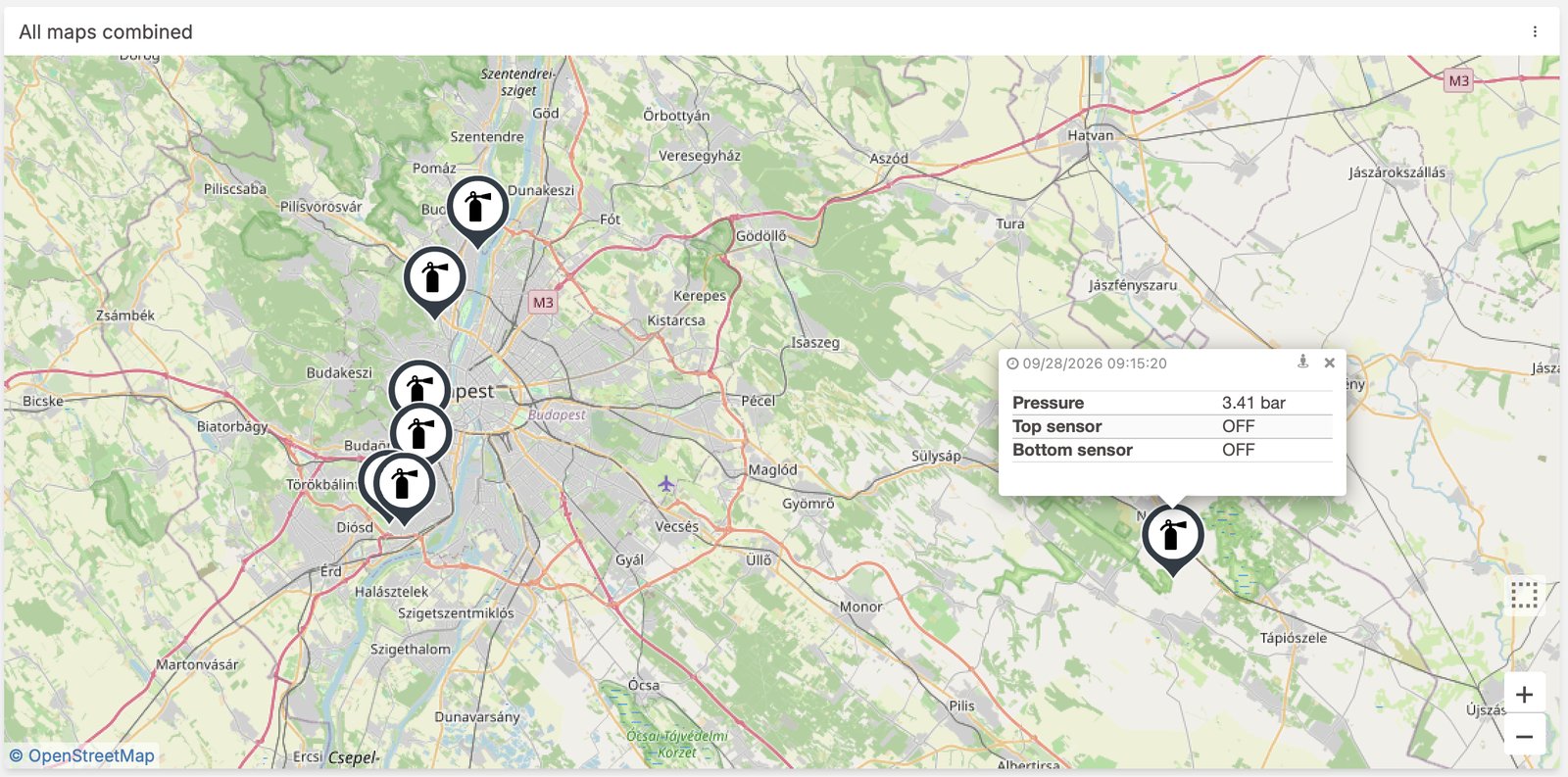Click the M3 road shield in top-right
Image resolution: width=1568 pixels, height=777 pixels.
tap(1459, 80)
